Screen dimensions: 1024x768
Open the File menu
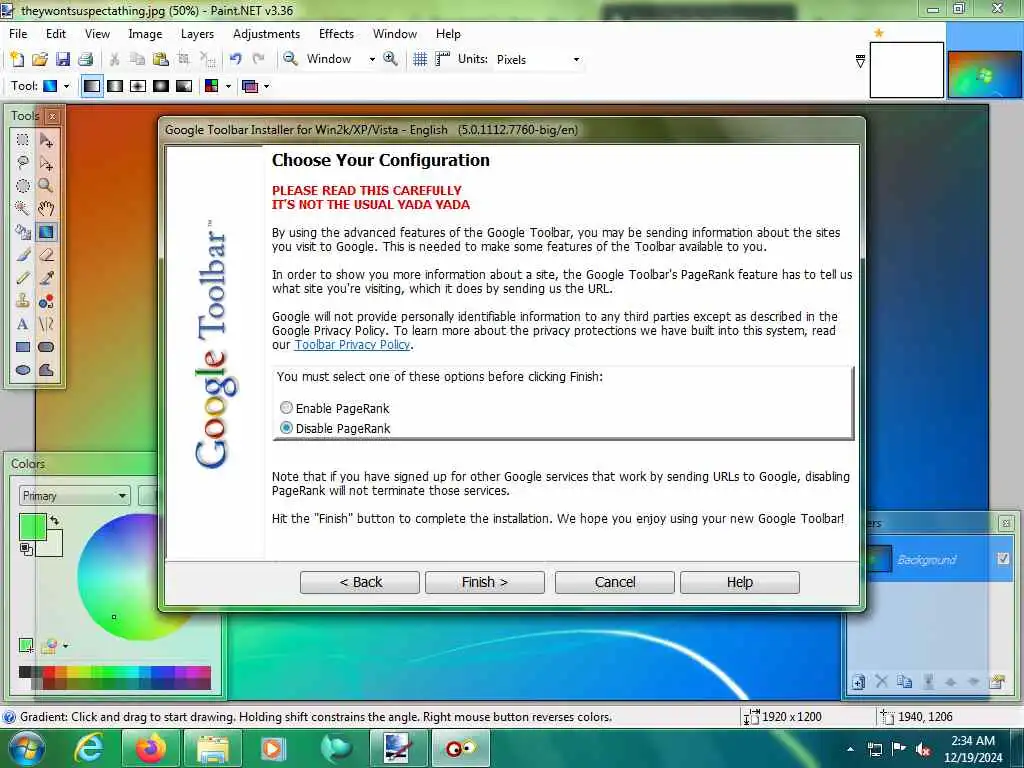click(18, 34)
